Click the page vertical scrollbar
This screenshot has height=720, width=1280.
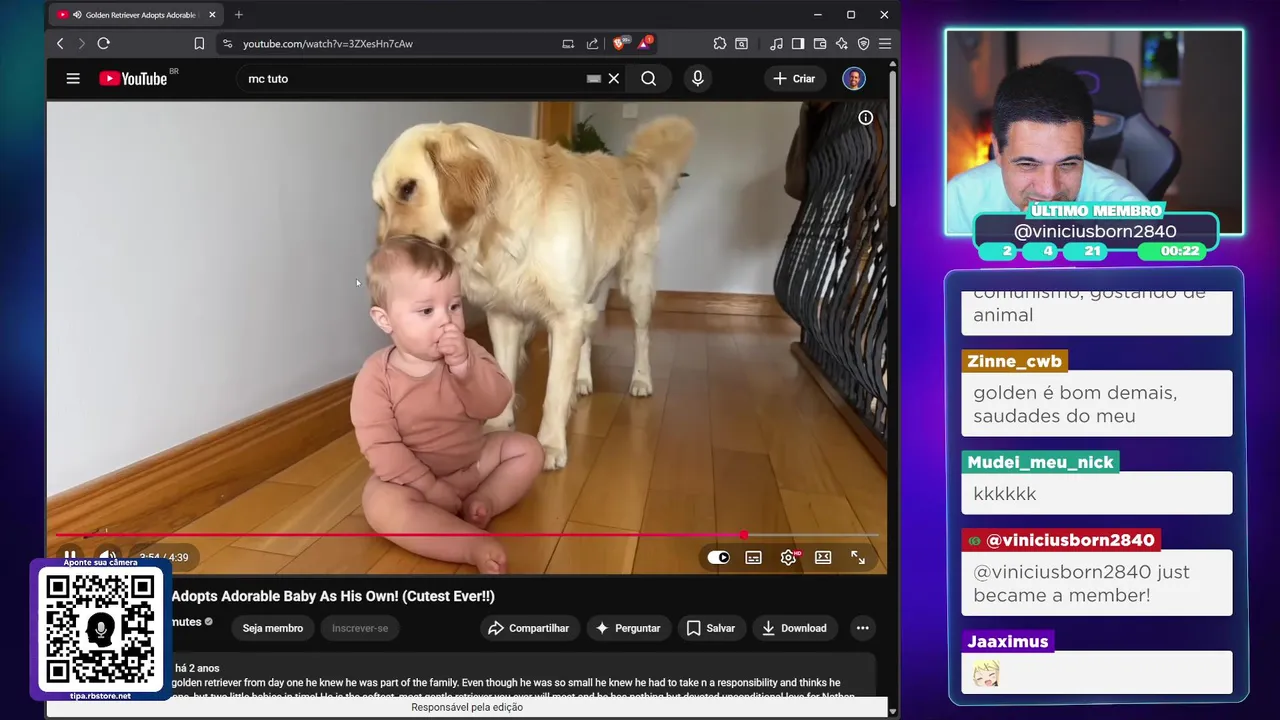[x=893, y=140]
